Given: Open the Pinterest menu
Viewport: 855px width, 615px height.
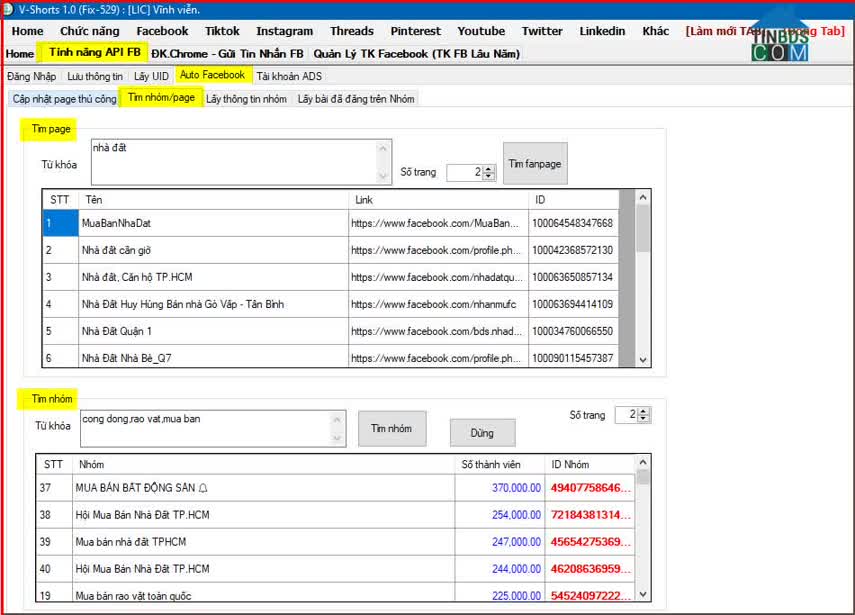Looking at the screenshot, I should tap(416, 31).
